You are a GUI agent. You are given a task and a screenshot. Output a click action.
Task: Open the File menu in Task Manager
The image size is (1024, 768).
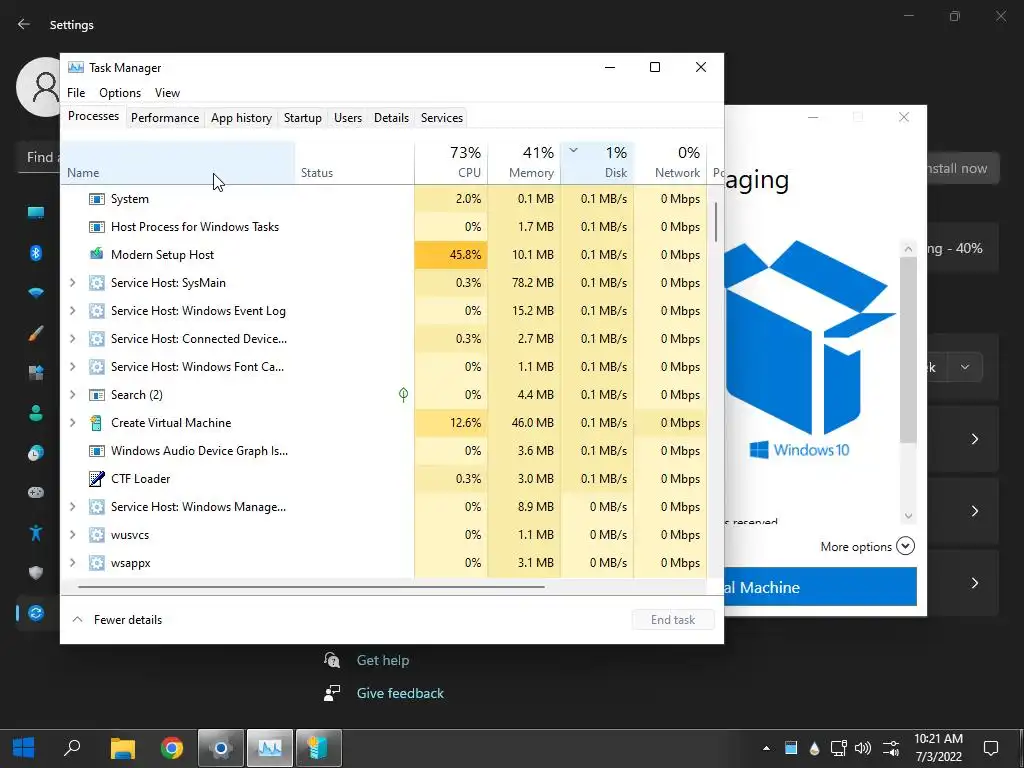click(x=76, y=93)
